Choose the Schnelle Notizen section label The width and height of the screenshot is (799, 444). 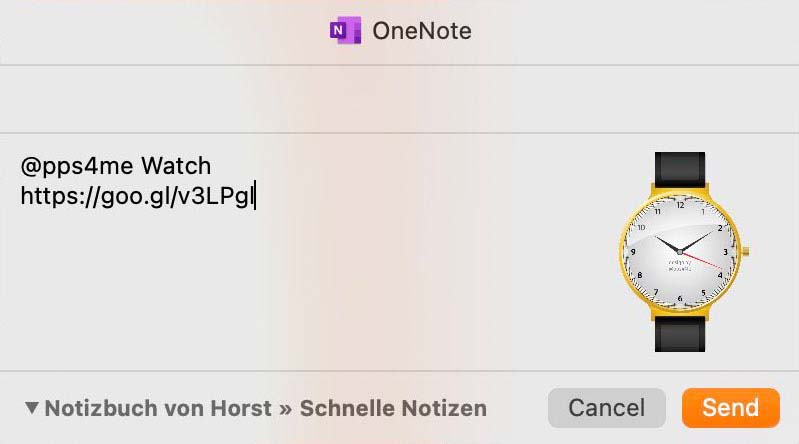pyautogui.click(x=393, y=408)
